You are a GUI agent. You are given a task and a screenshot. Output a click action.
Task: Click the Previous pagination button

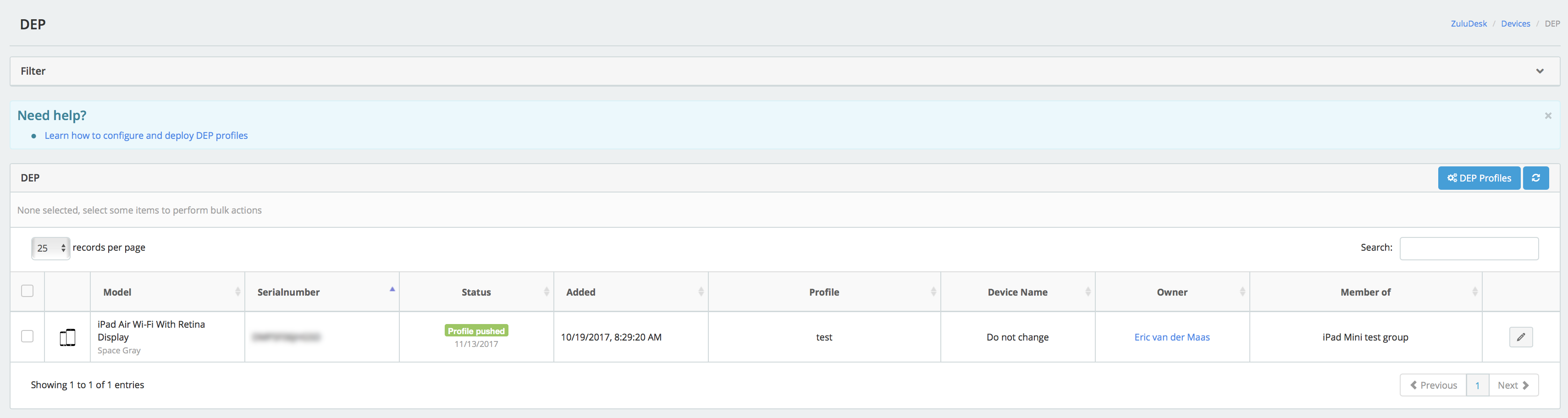1433,385
